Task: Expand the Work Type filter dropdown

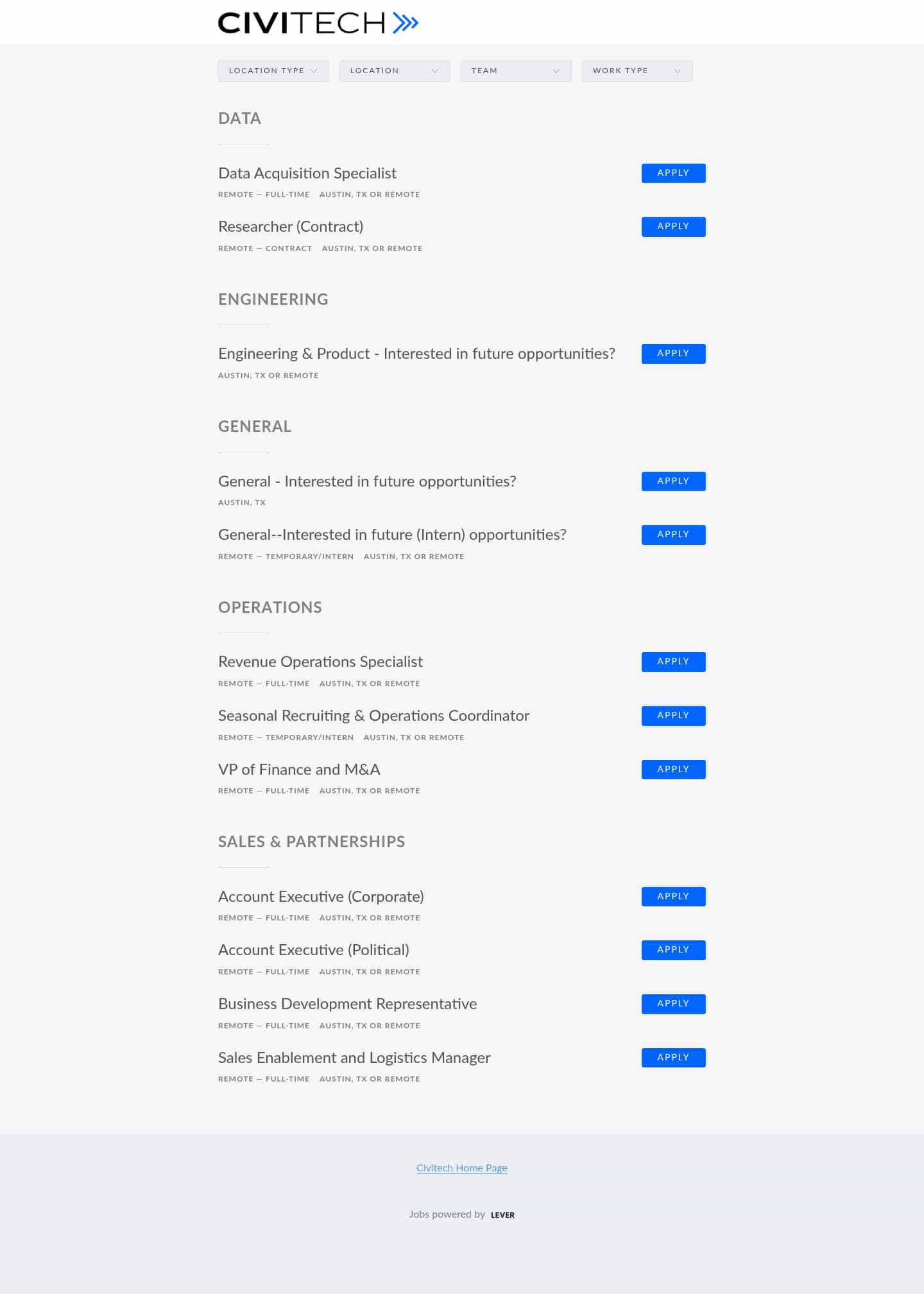Action: point(637,71)
